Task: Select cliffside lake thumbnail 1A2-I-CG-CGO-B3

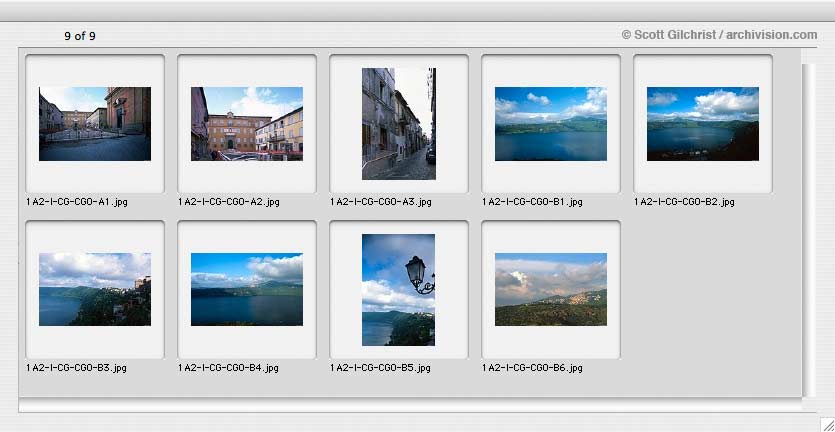Action: pyautogui.click(x=95, y=289)
